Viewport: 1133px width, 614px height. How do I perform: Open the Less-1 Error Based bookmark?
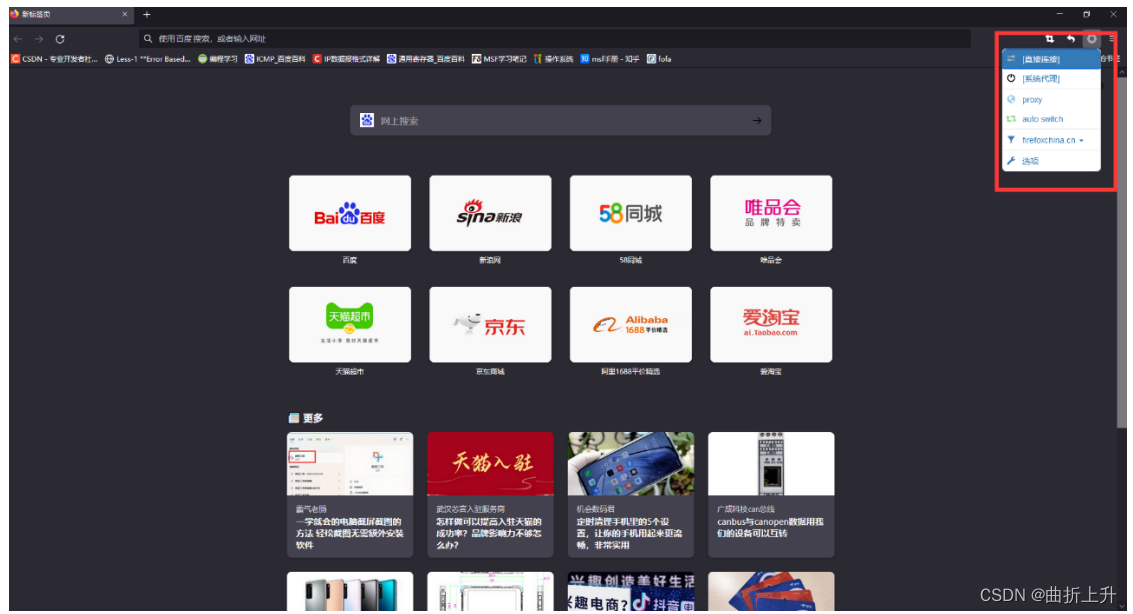pyautogui.click(x=147, y=59)
